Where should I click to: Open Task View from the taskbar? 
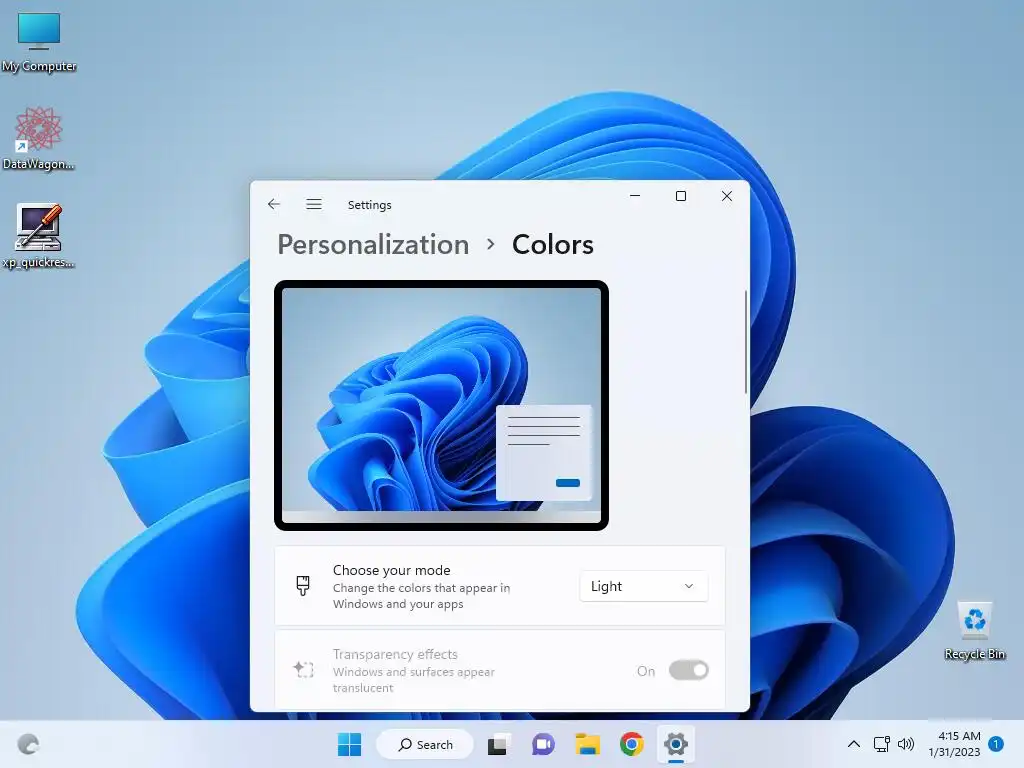(x=498, y=744)
